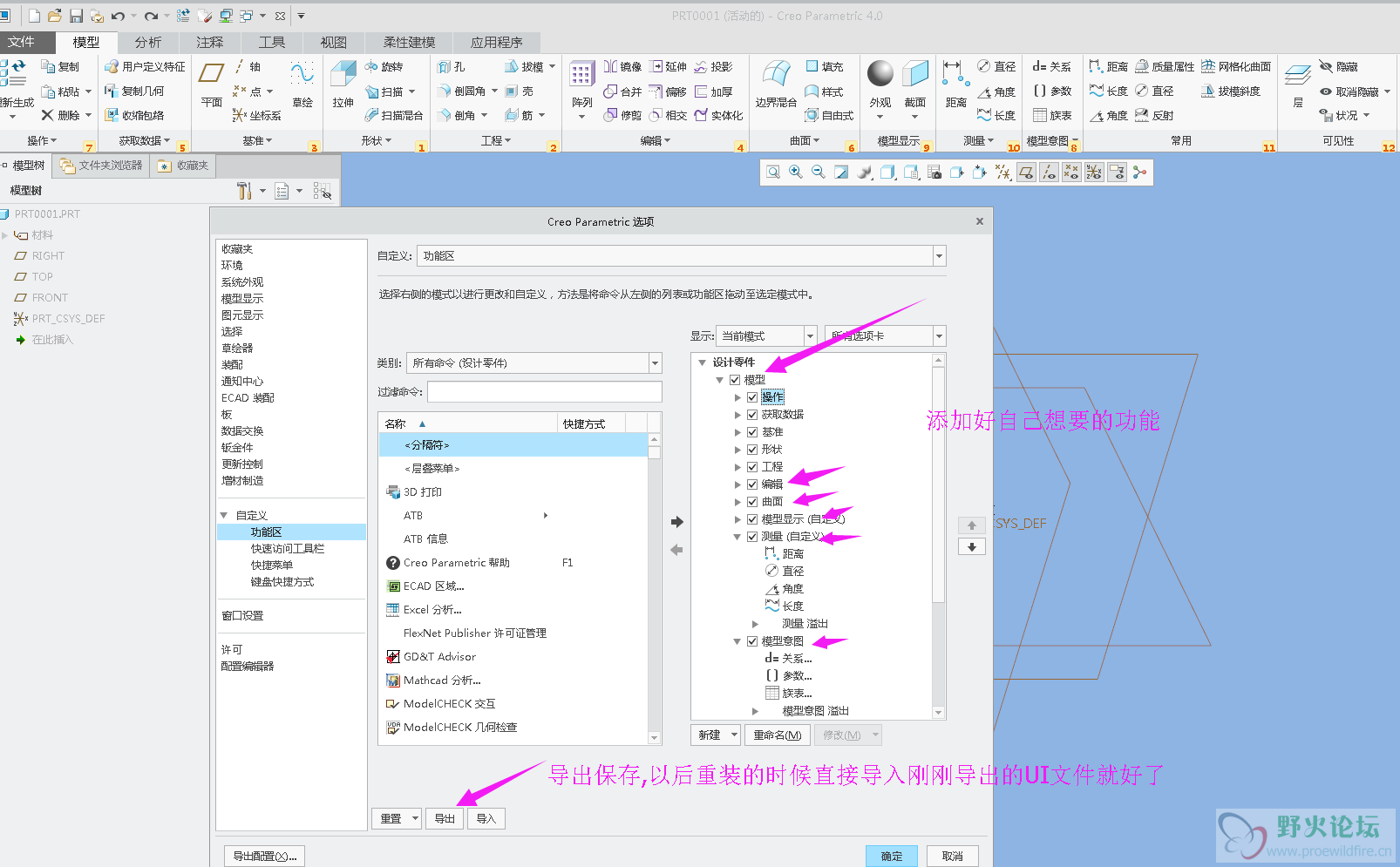Select the RIGHT datum plane in model tree

click(x=48, y=256)
